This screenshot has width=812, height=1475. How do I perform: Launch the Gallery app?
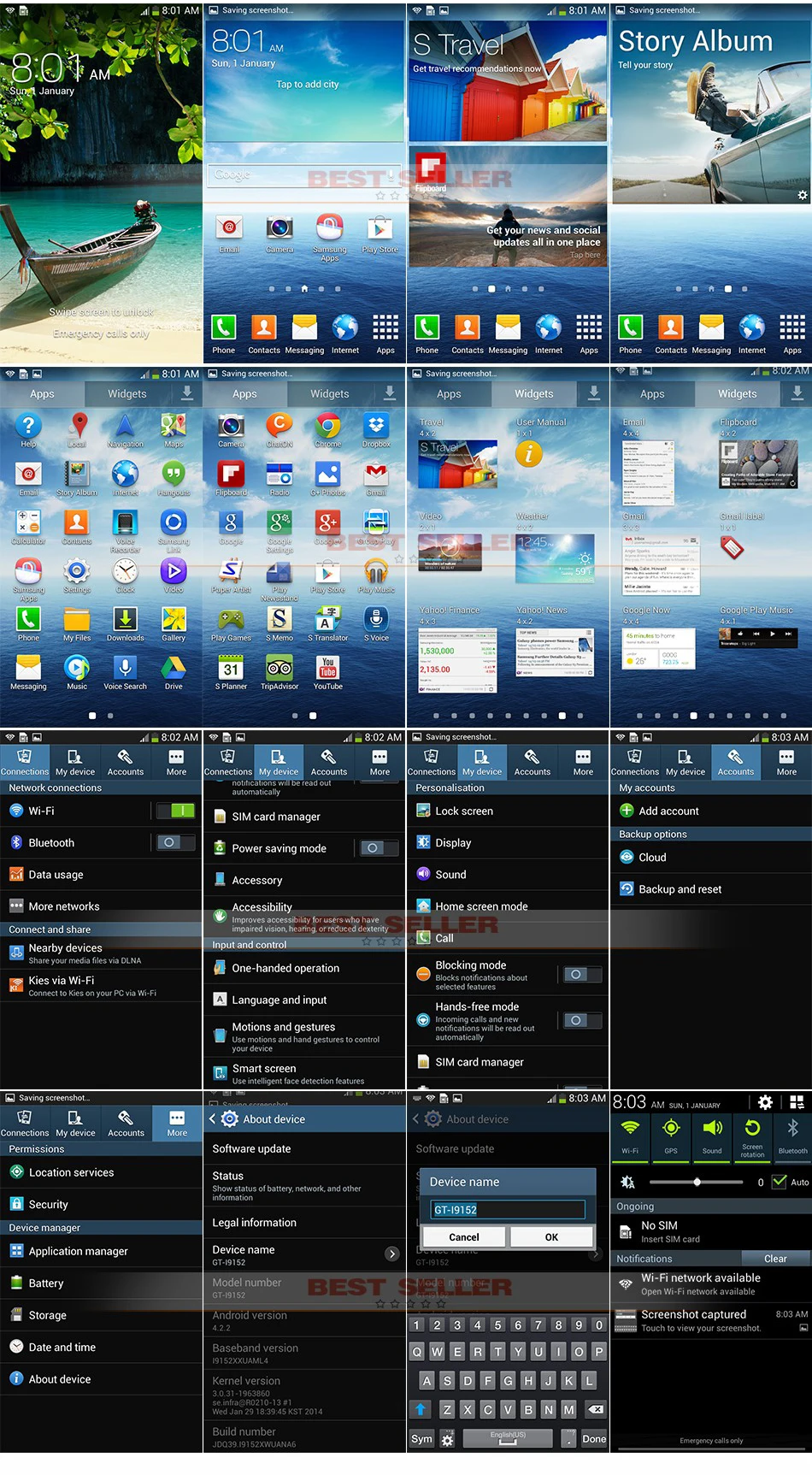pyautogui.click(x=174, y=619)
